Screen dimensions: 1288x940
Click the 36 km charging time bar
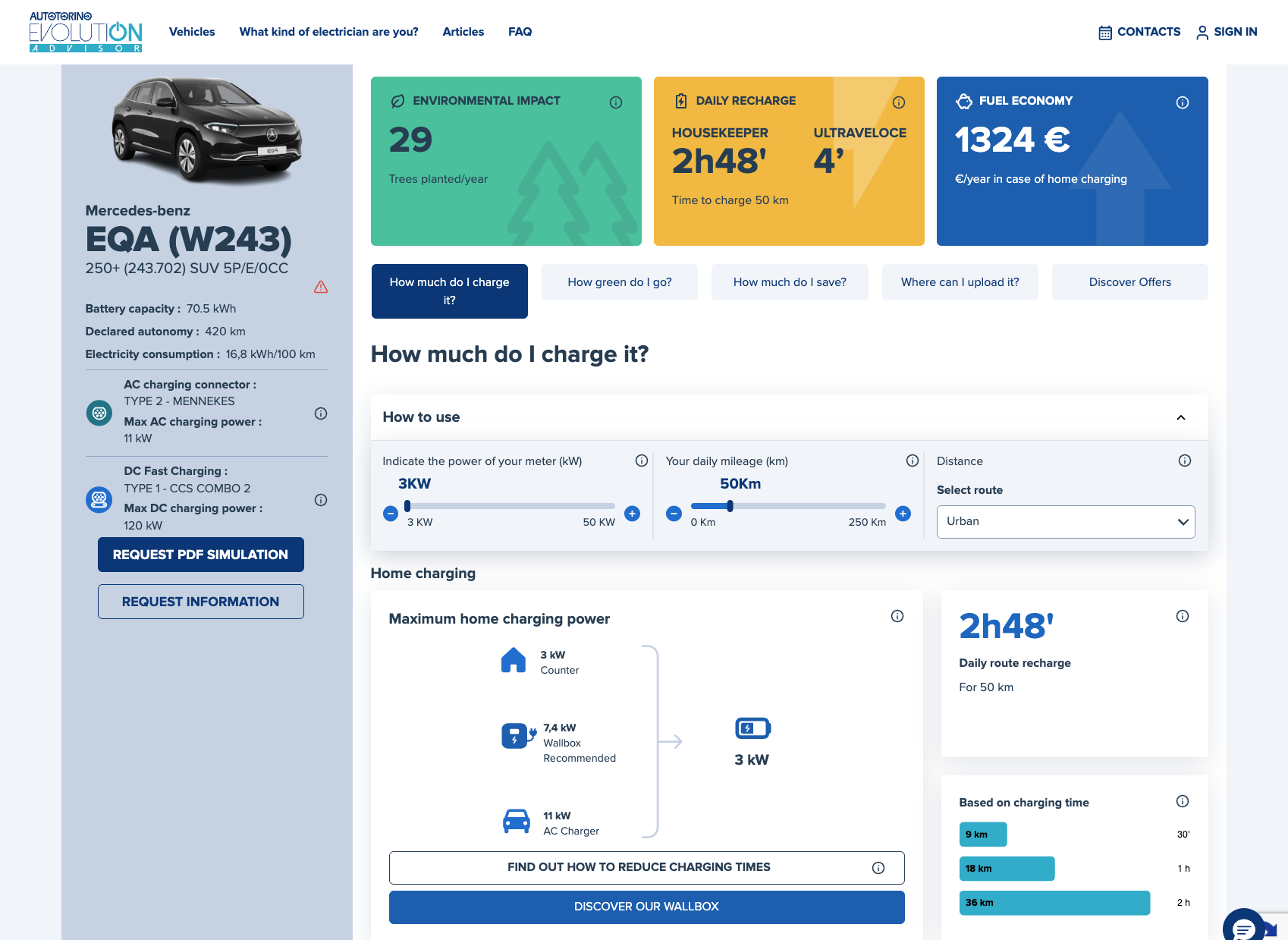(1054, 903)
